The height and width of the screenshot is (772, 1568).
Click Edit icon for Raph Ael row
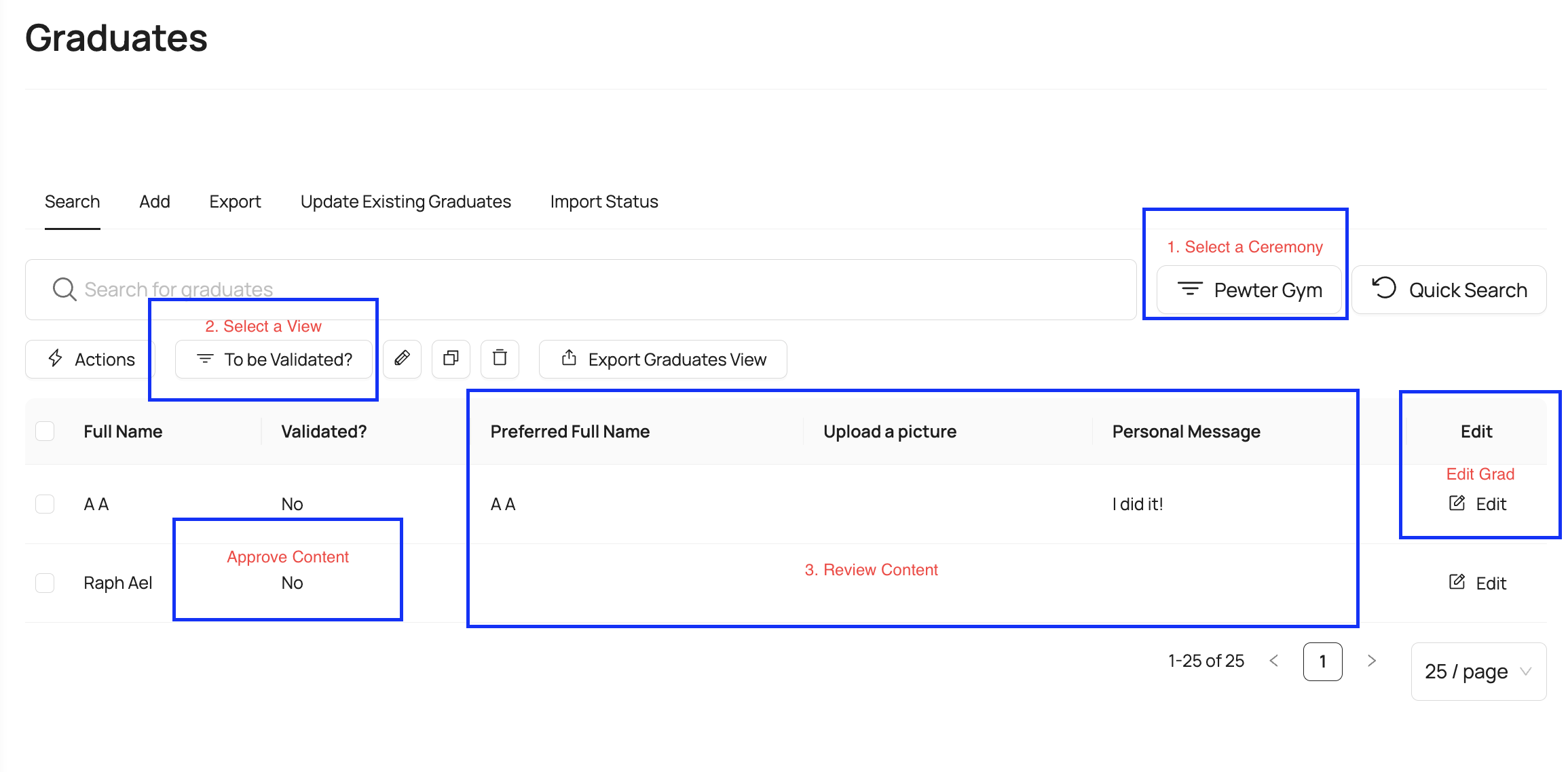1457,582
